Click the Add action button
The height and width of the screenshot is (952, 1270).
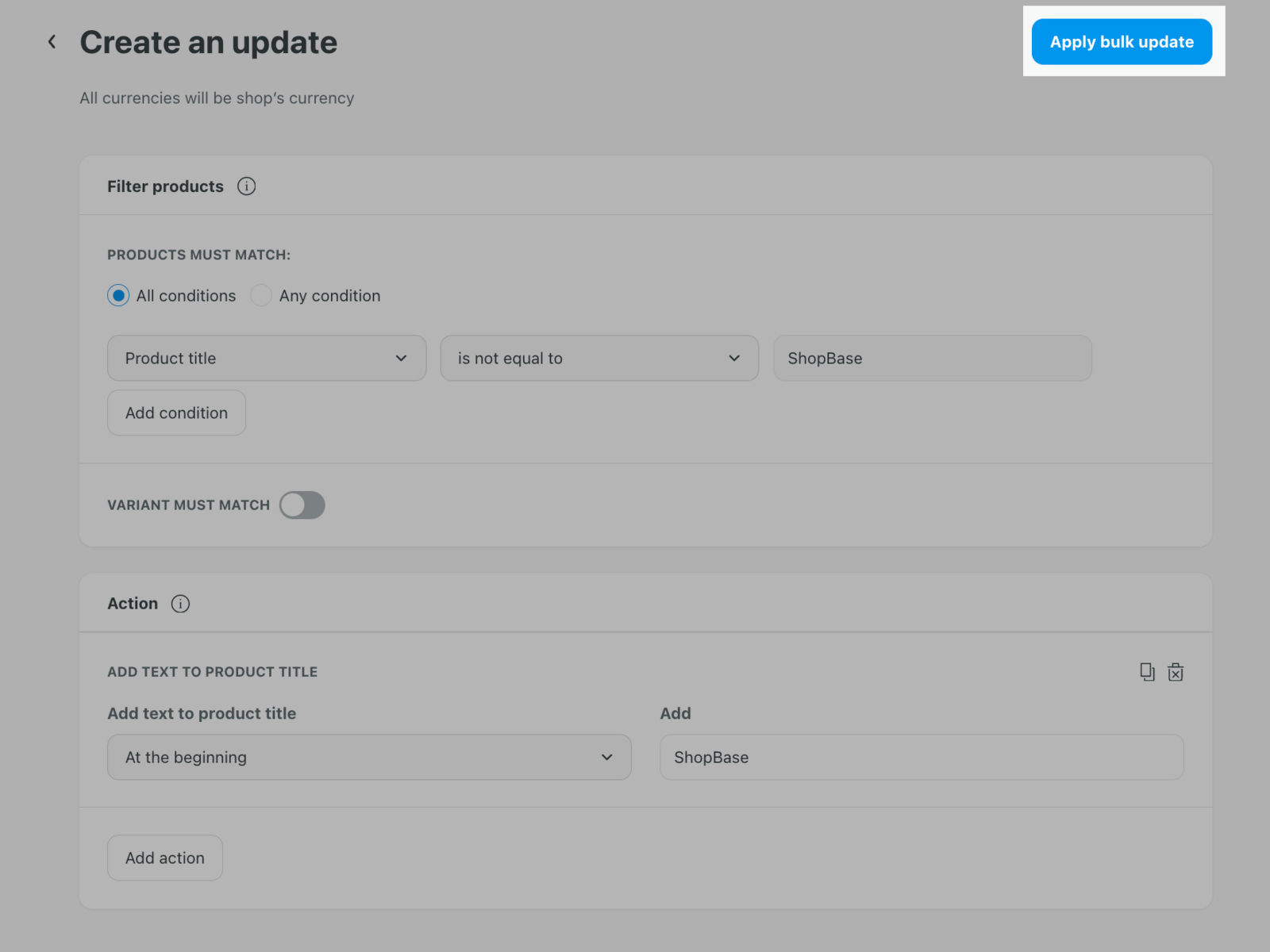point(165,858)
